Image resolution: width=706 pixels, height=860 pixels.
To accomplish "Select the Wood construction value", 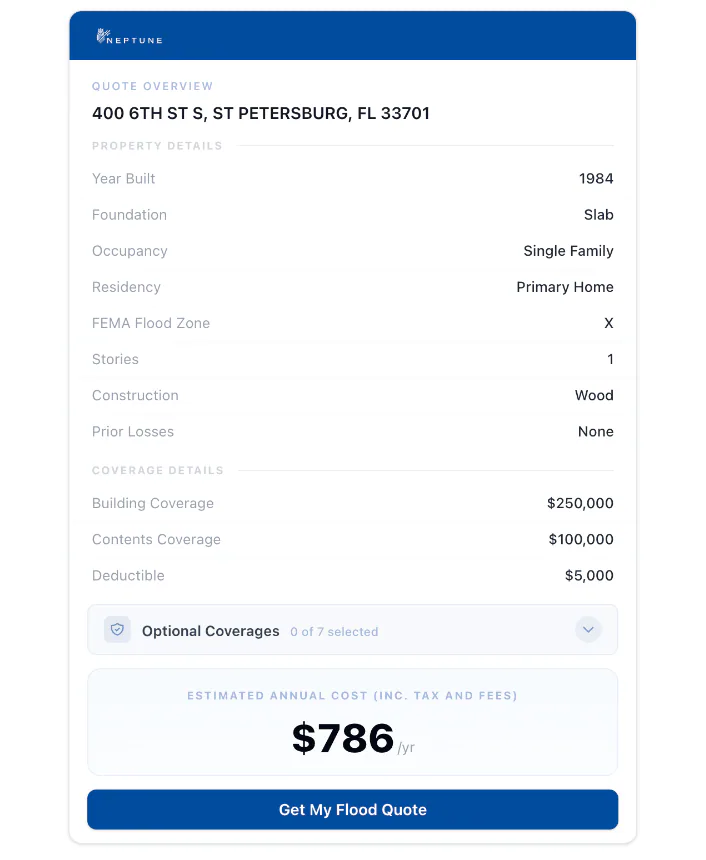I will coord(594,395).
